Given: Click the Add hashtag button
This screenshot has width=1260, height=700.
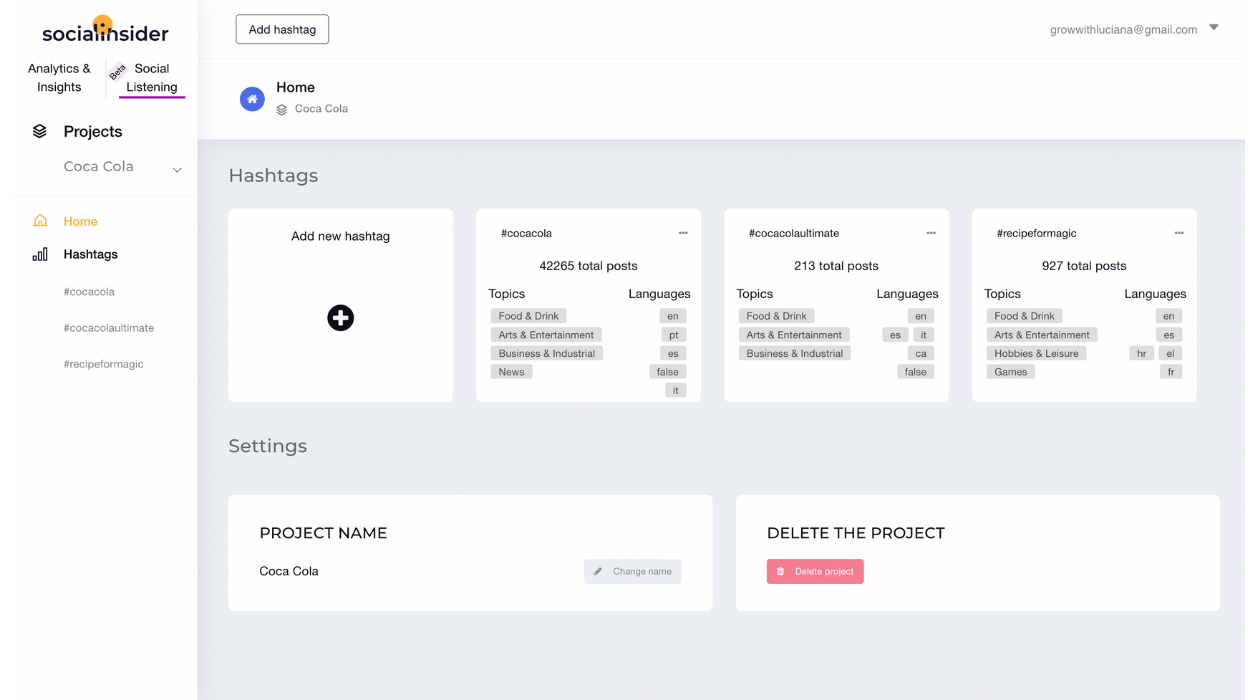Looking at the screenshot, I should [282, 29].
